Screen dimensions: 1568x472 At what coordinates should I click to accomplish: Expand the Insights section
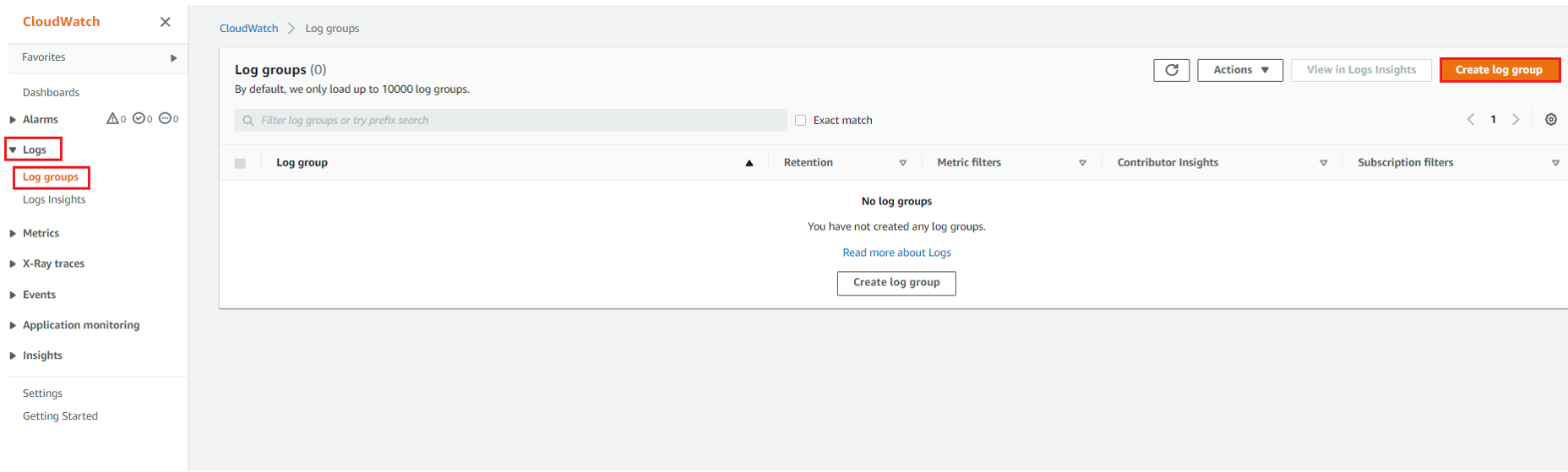(13, 356)
